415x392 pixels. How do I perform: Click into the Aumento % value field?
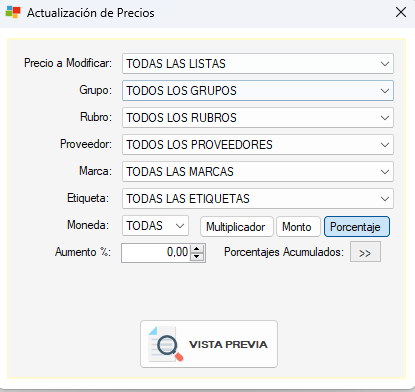click(156, 253)
